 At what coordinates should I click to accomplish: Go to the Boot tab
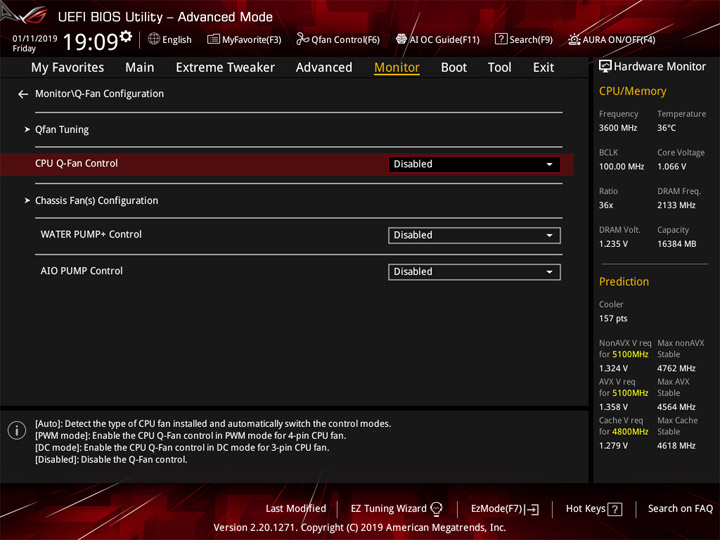454,68
